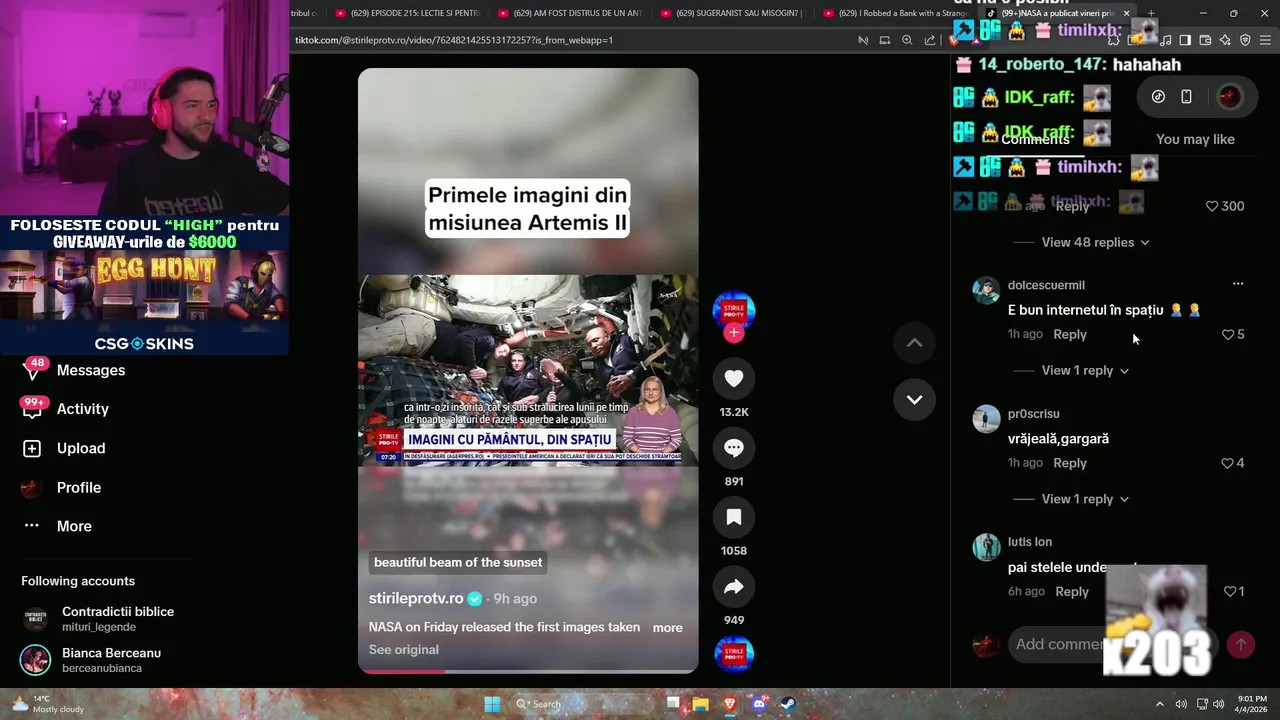The image size is (1280, 720).
Task: Open the weather widget showing 14°C
Action: 46,704
